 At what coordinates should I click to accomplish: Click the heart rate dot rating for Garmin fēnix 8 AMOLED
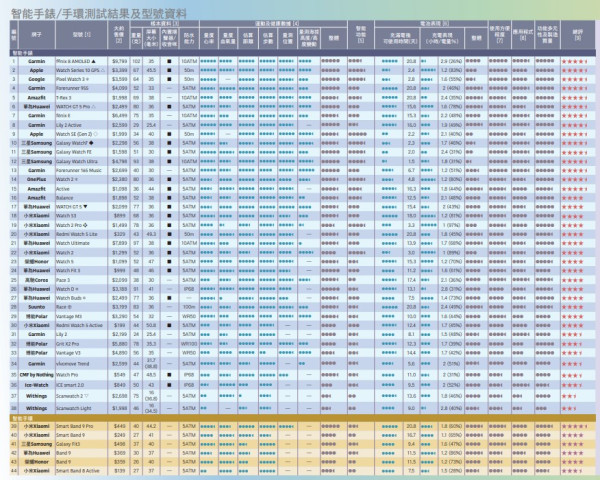pyautogui.click(x=208, y=61)
